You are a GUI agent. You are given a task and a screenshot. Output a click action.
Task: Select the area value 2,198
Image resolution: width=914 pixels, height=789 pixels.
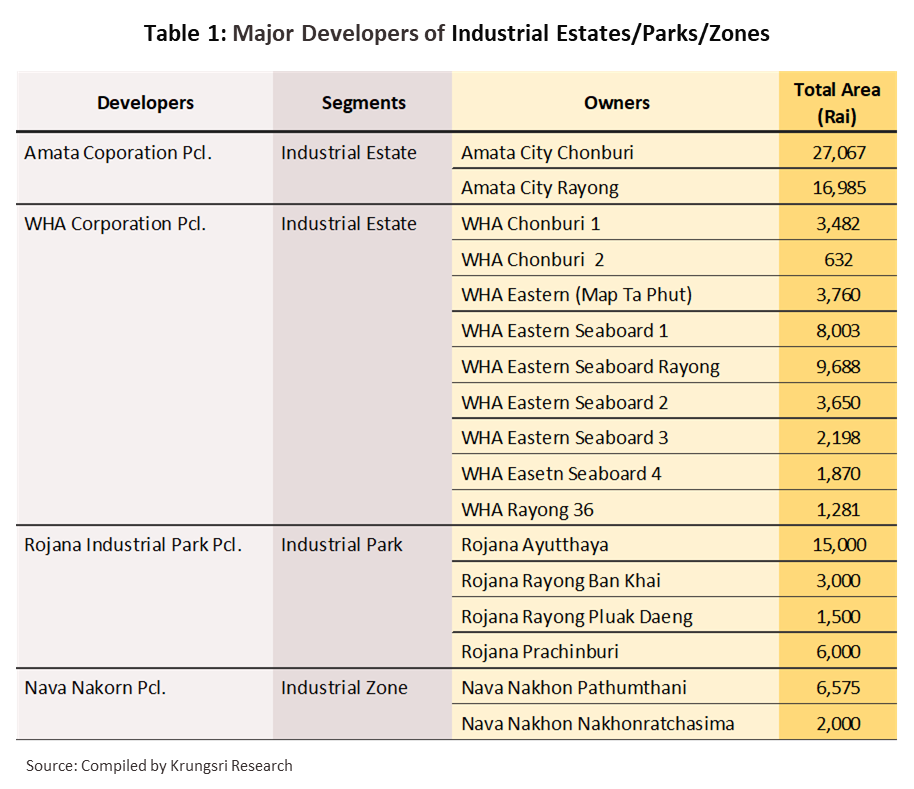(838, 438)
